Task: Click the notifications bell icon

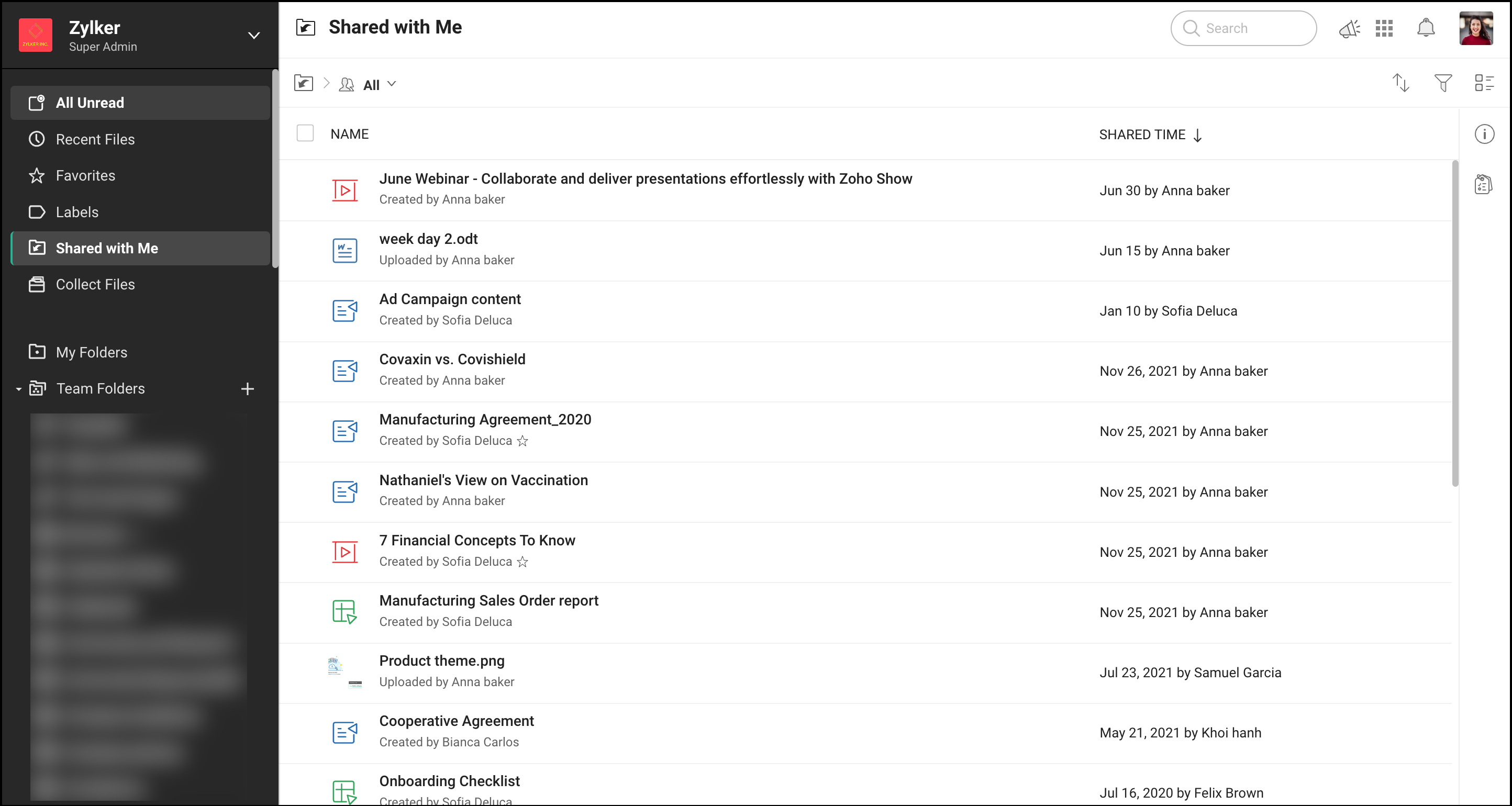Action: [x=1425, y=28]
